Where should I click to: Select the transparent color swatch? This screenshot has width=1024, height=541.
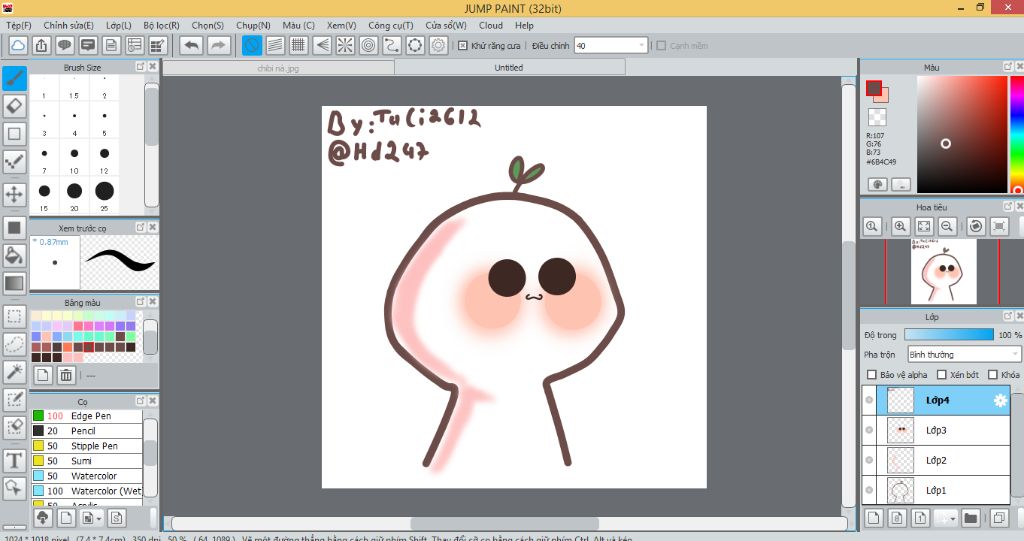tap(877, 117)
